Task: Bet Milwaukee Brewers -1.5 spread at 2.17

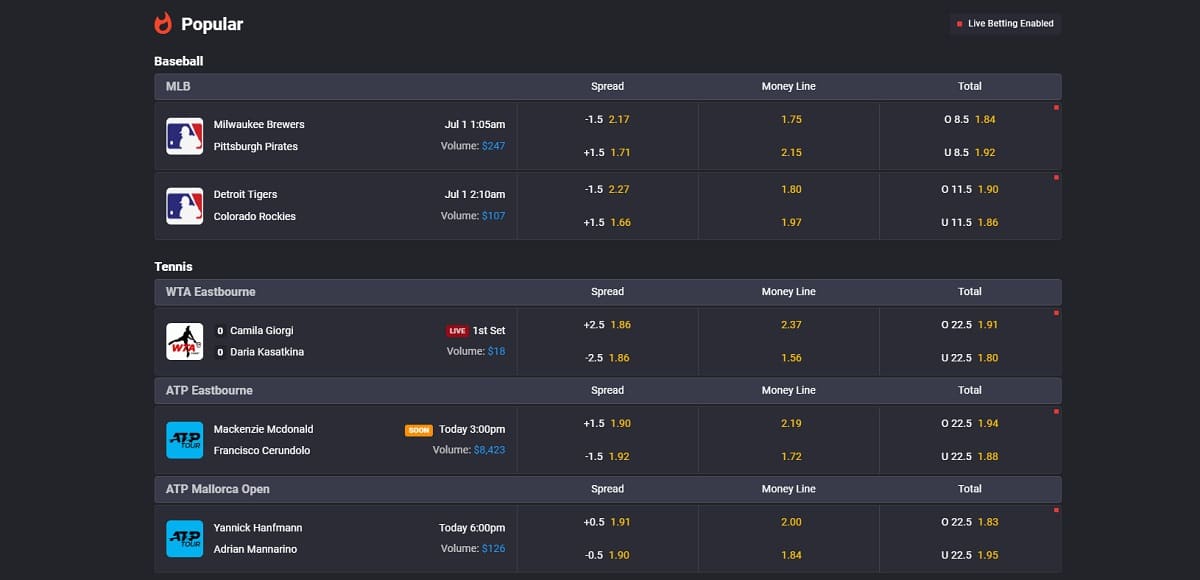Action: (x=607, y=119)
